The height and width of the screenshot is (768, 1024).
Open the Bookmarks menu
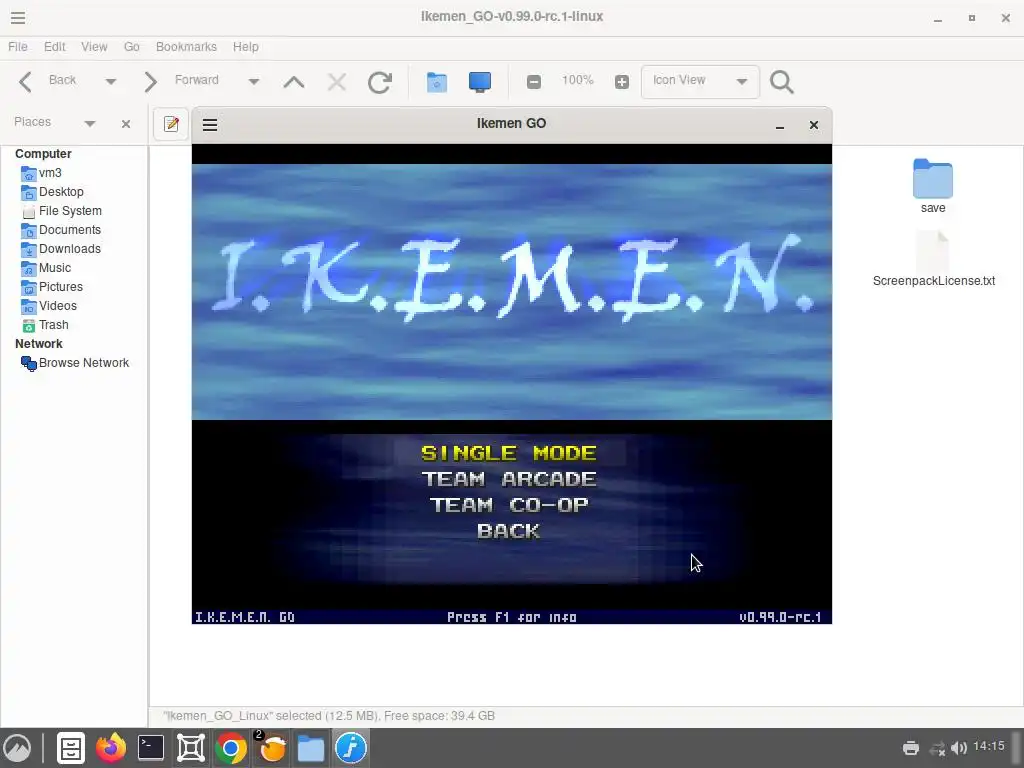[186, 47]
